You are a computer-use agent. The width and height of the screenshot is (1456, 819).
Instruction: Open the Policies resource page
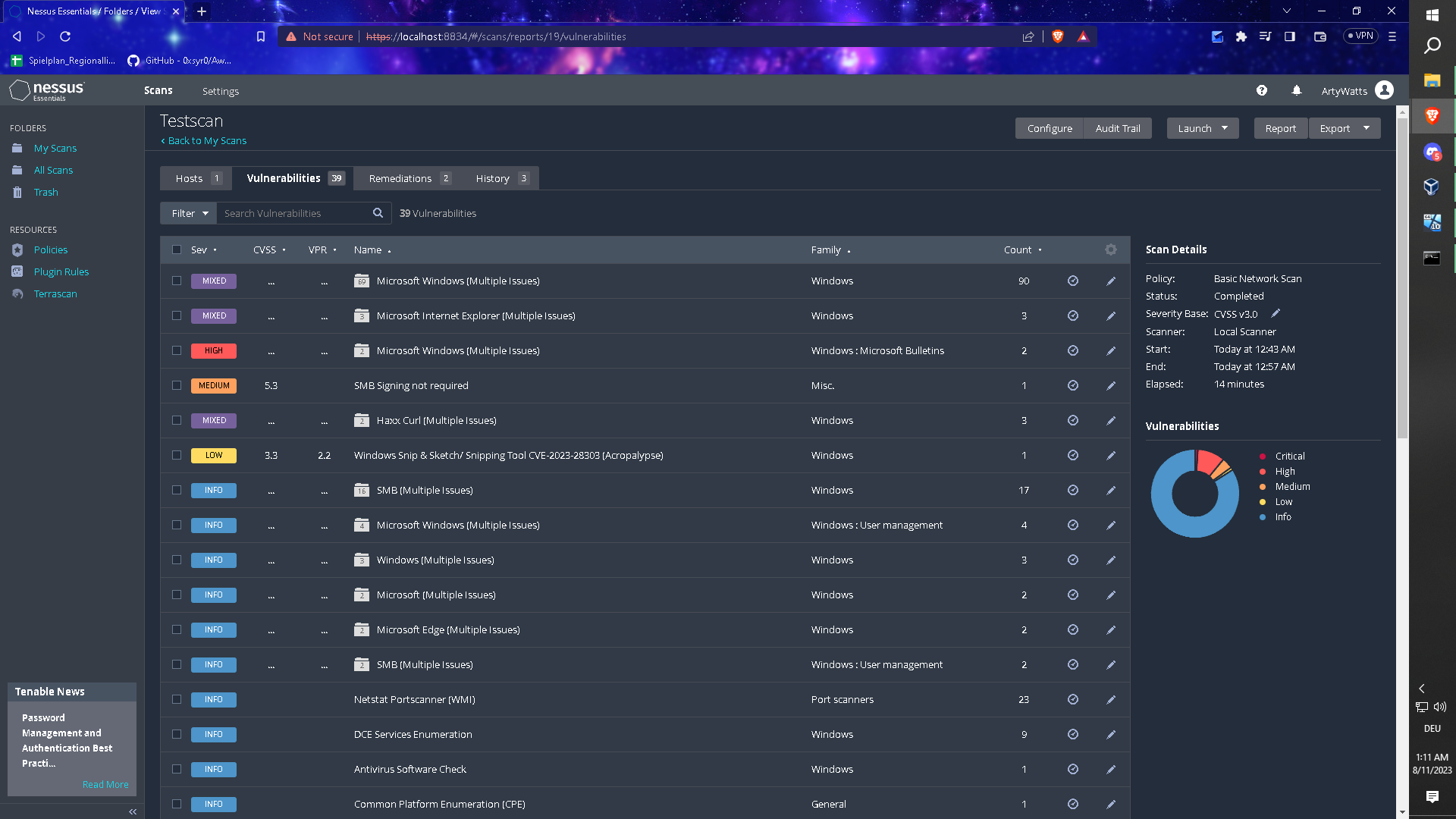pos(50,249)
